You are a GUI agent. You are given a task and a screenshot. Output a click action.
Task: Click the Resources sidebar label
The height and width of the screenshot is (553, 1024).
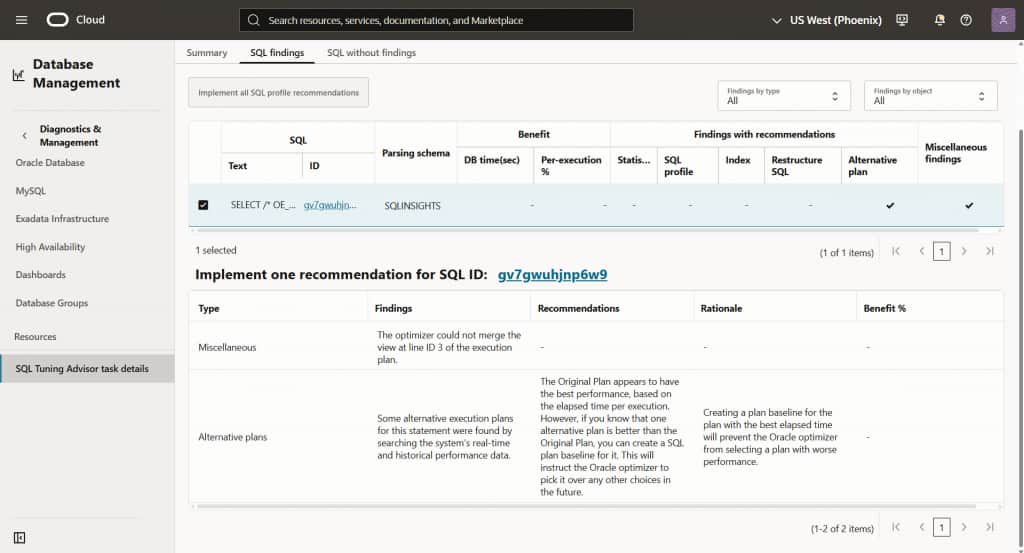point(35,336)
